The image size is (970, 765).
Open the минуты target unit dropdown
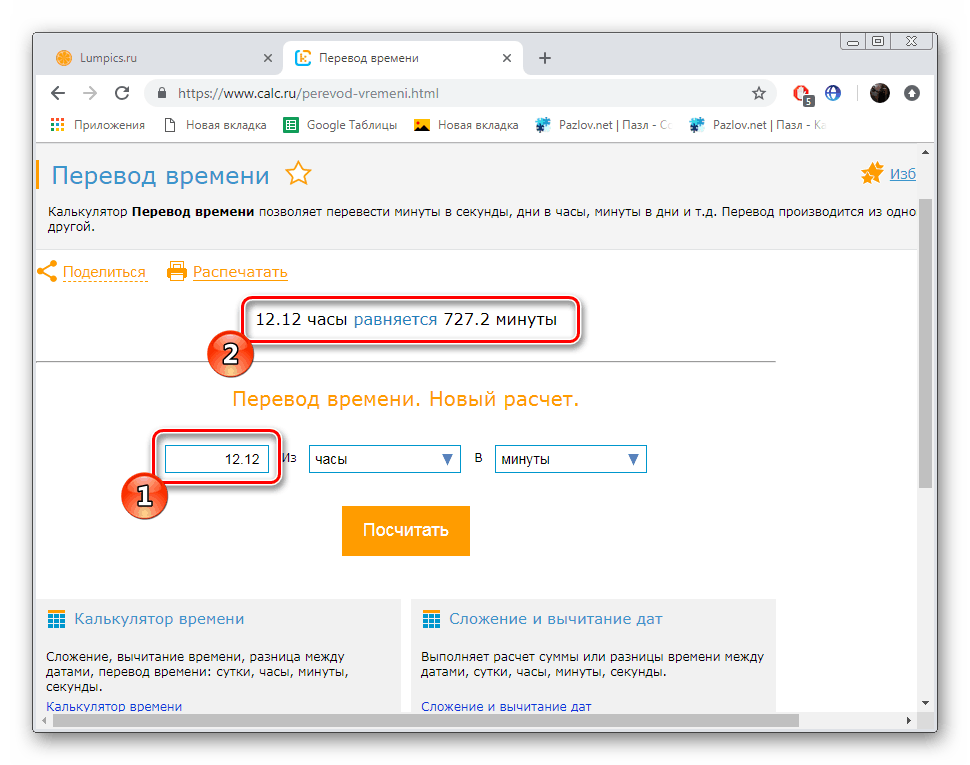pyautogui.click(x=571, y=459)
